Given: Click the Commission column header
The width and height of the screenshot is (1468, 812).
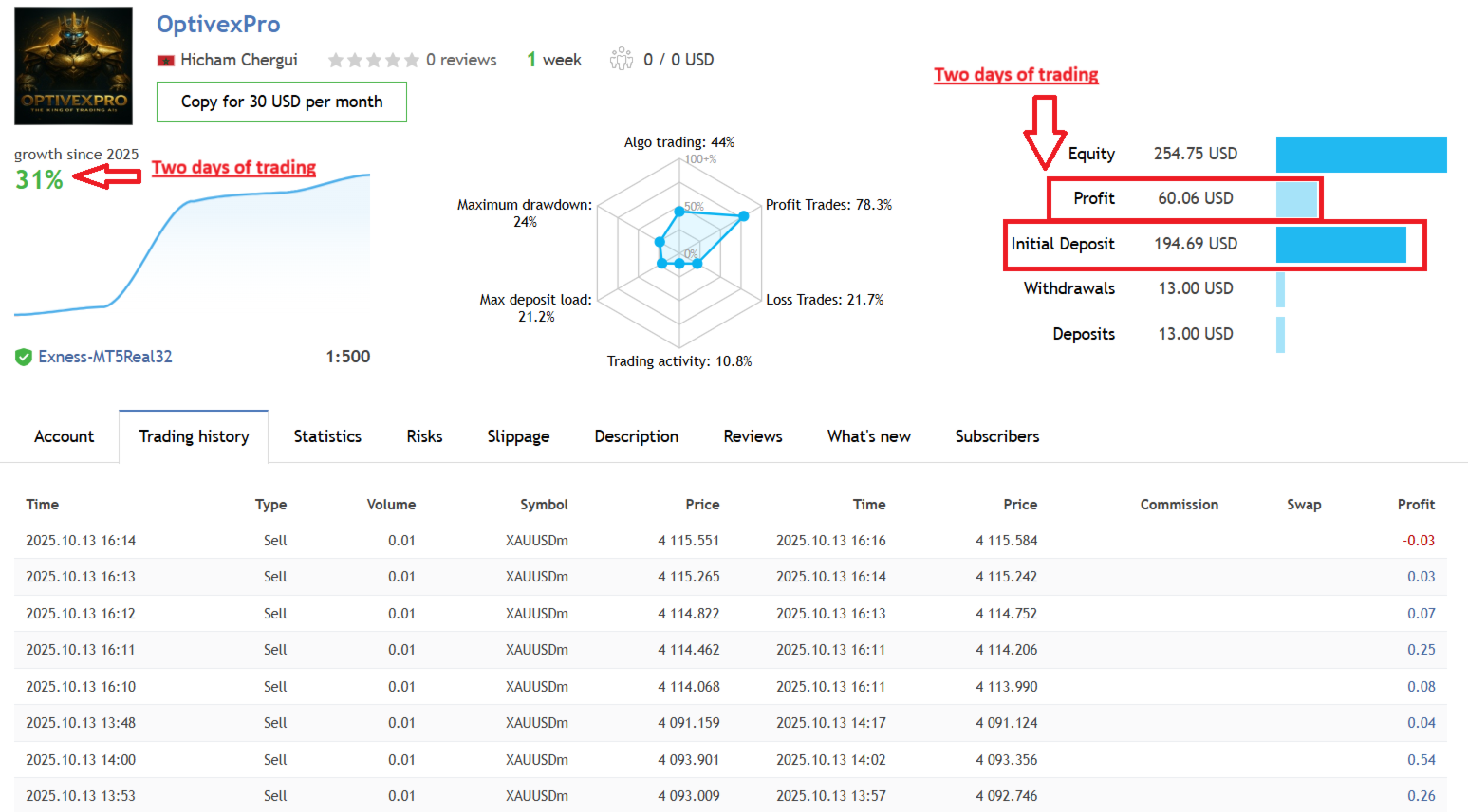Looking at the screenshot, I should coord(1180,505).
